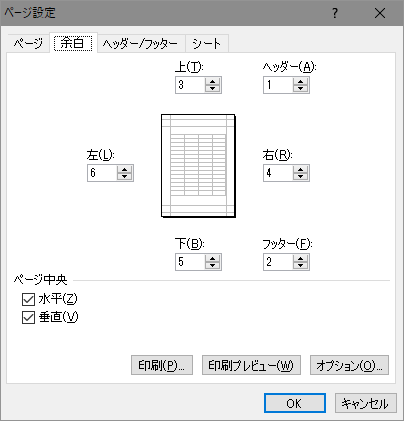Uncheck the 垂直(V) centering checkbox
Viewport: 404px width, 421px height.
pyautogui.click(x=28, y=317)
